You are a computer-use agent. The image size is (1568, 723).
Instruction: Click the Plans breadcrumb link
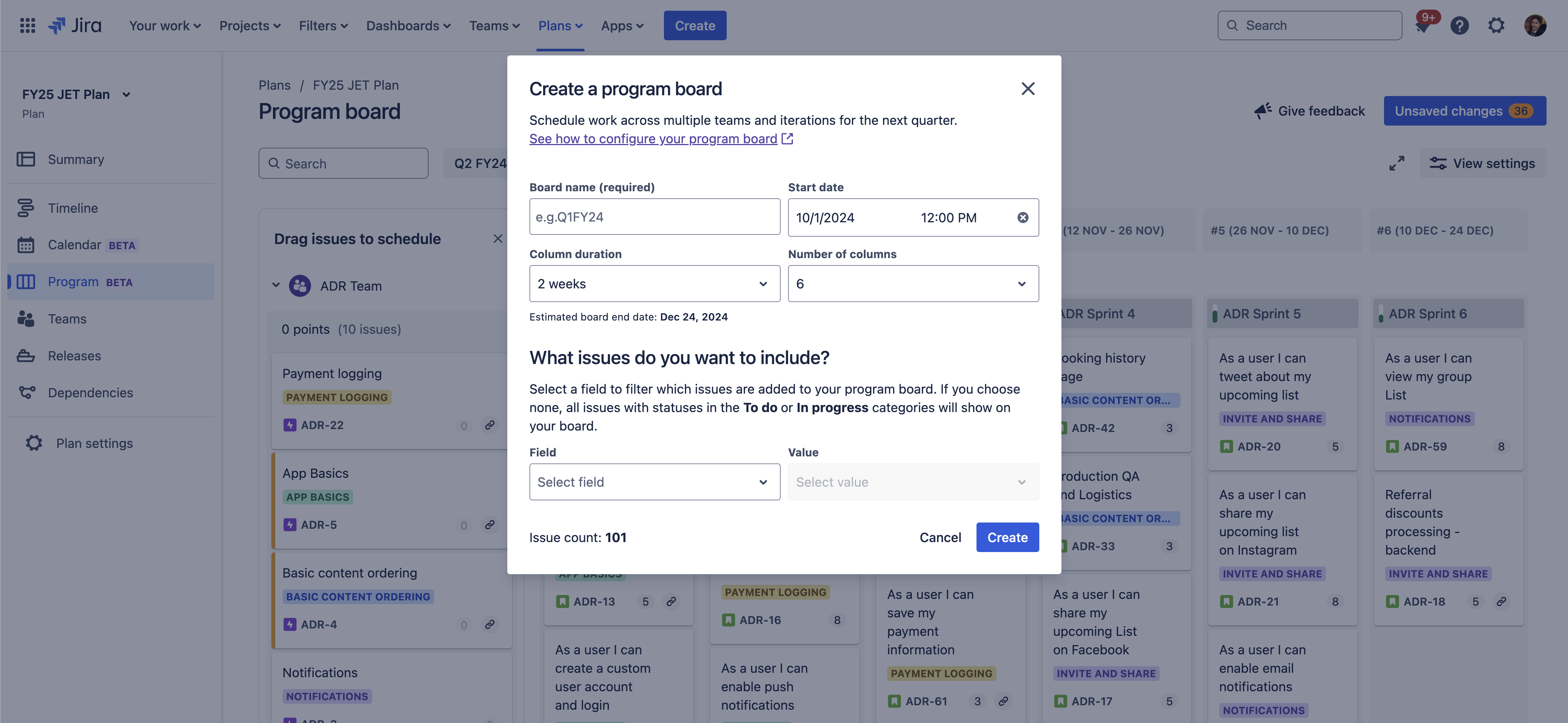coord(275,85)
